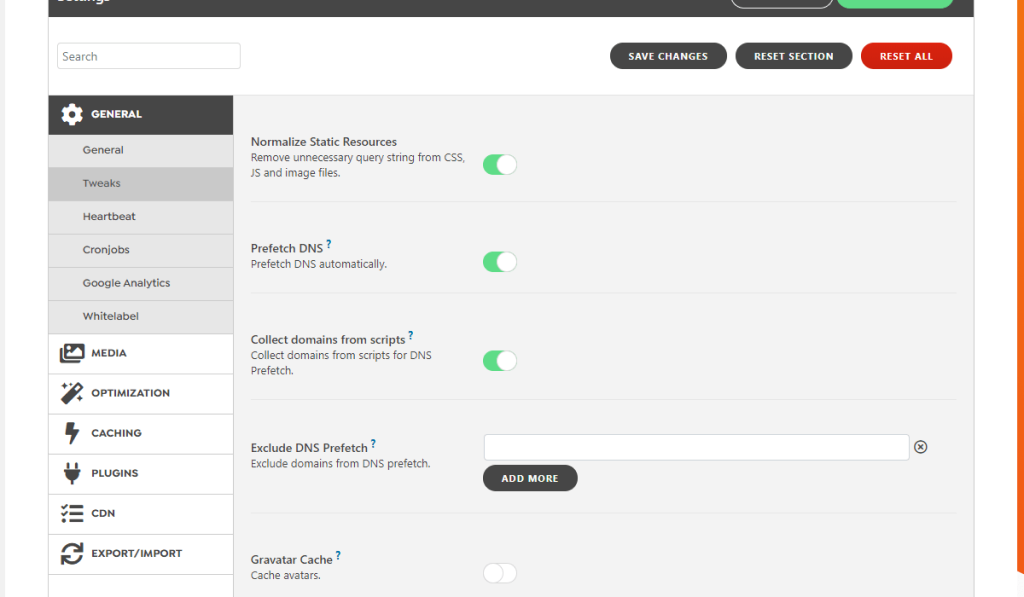Expand the CDN section

click(140, 514)
